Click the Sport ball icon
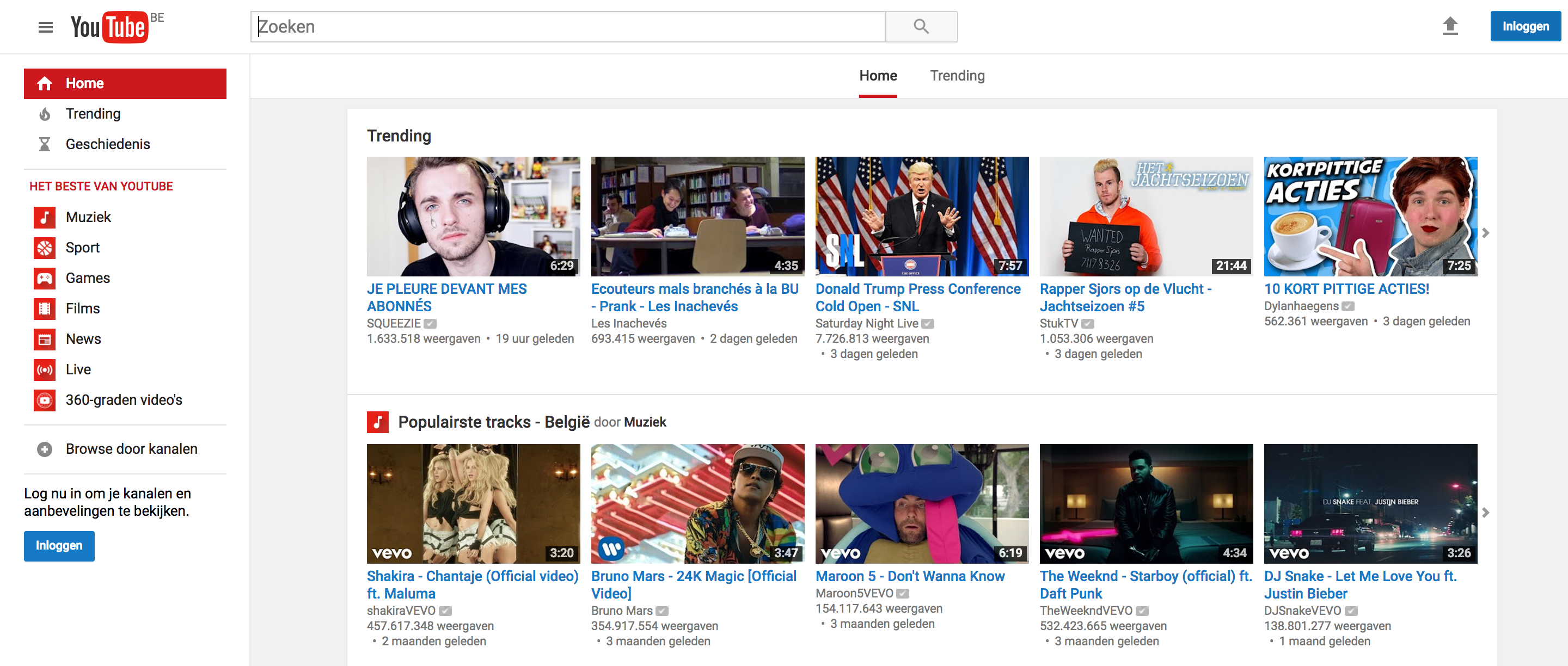Viewport: 1568px width, 666px height. pyautogui.click(x=45, y=248)
